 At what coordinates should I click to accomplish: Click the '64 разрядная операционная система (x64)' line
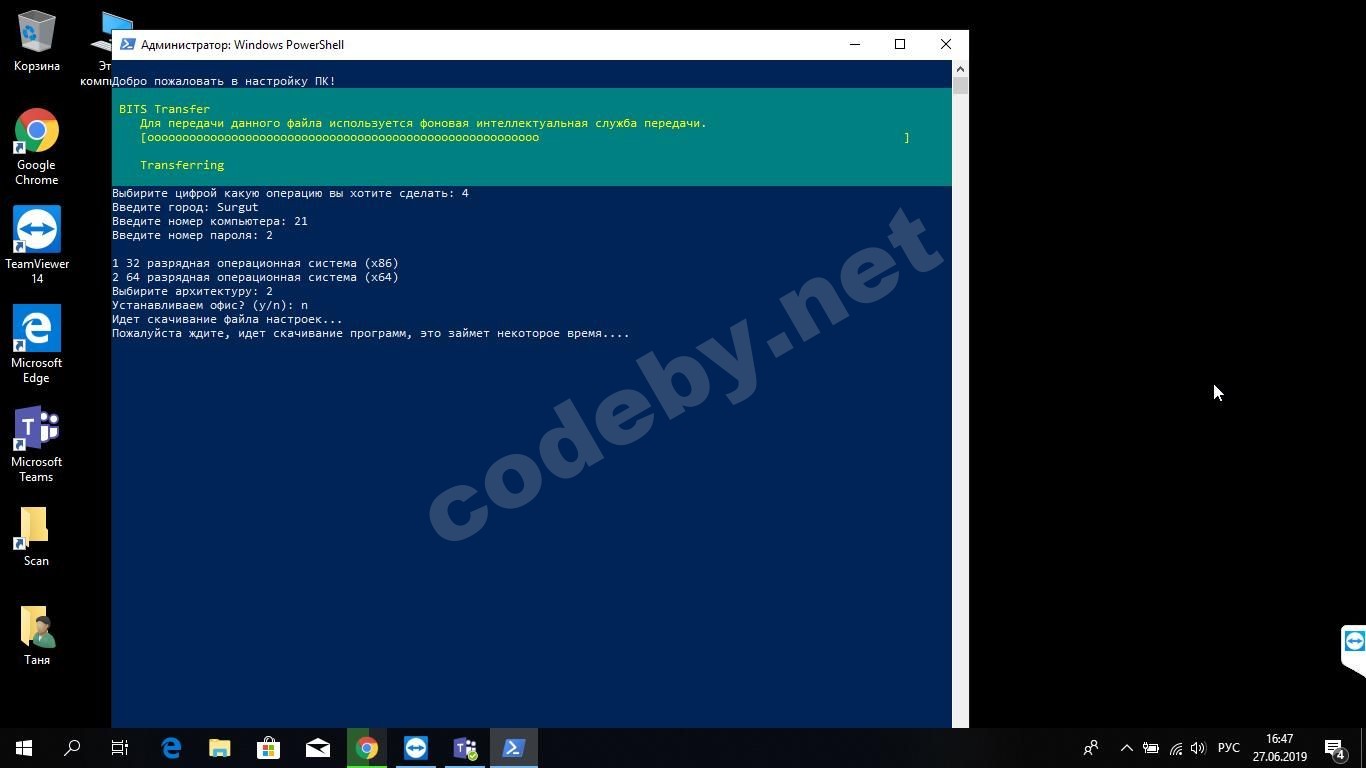pos(255,277)
